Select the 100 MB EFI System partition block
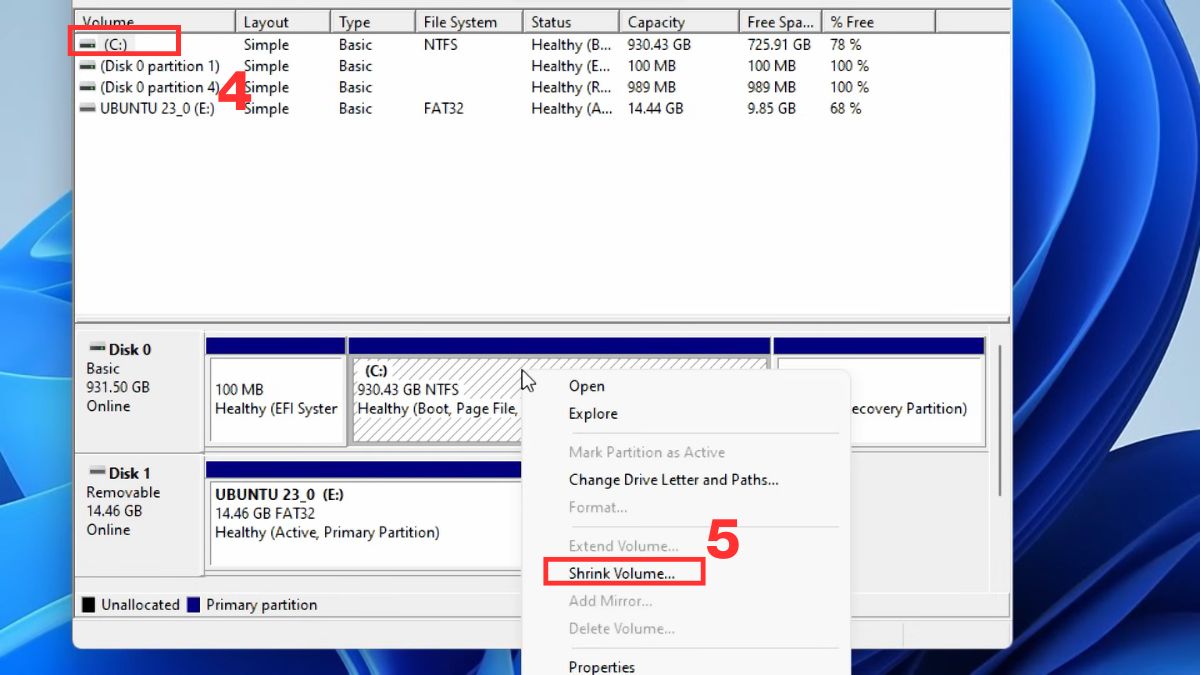This screenshot has height=675, width=1200. [275, 400]
